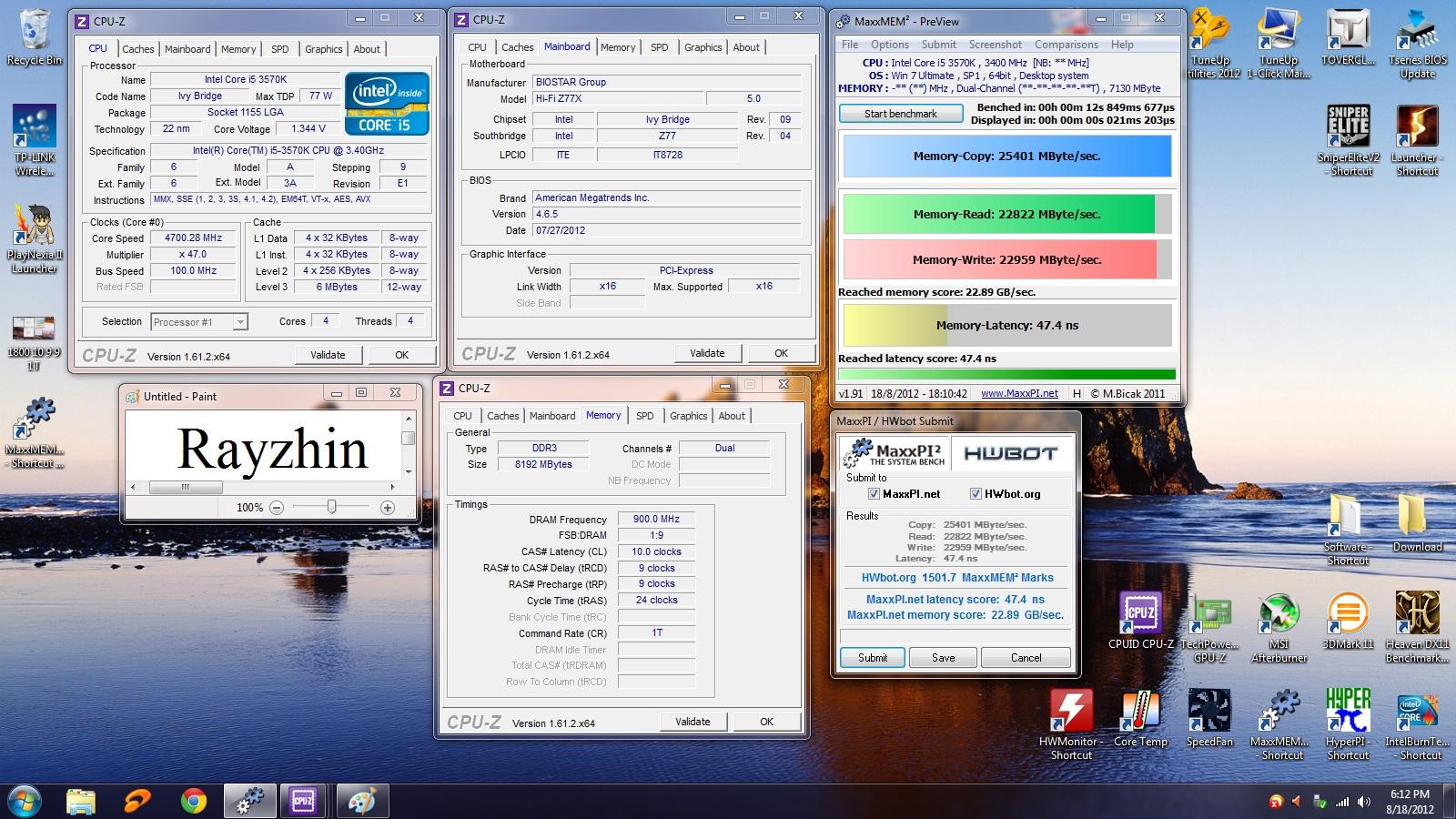Open TP-LINK Wireless utility desktop icon
The width and height of the screenshot is (1456, 819).
34,141
